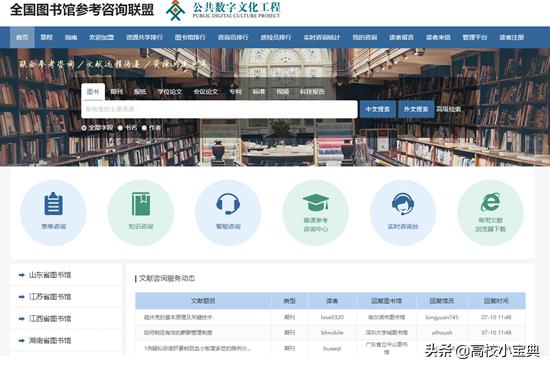Click the 类型 column header
The height and width of the screenshot is (368, 550).
tap(289, 301)
